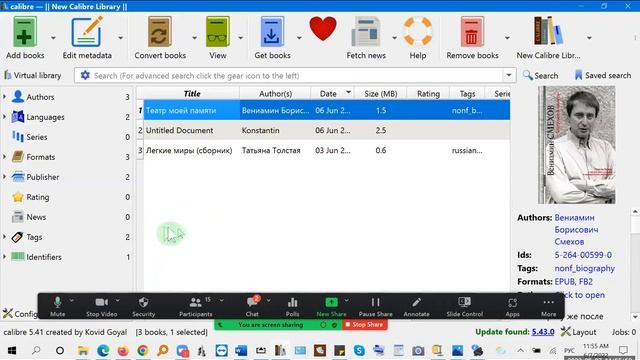Screen dimensions: 640x360
Task: Open the View book icon
Action: pyautogui.click(x=218, y=32)
